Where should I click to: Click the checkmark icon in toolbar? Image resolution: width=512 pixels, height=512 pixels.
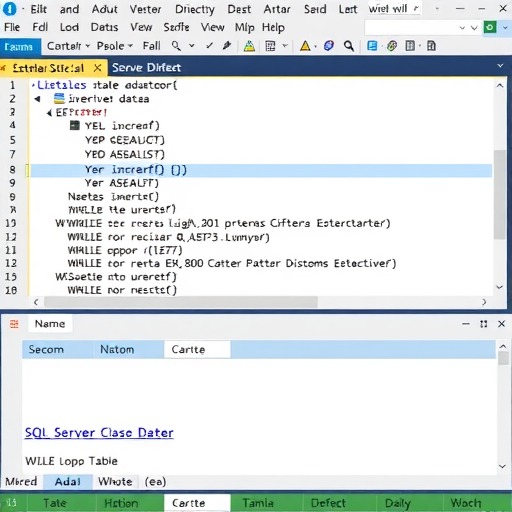click(x=209, y=46)
